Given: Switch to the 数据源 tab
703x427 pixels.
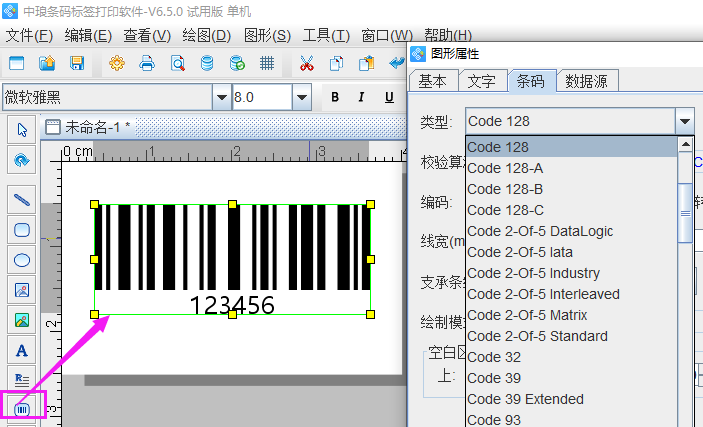Looking at the screenshot, I should (587, 81).
